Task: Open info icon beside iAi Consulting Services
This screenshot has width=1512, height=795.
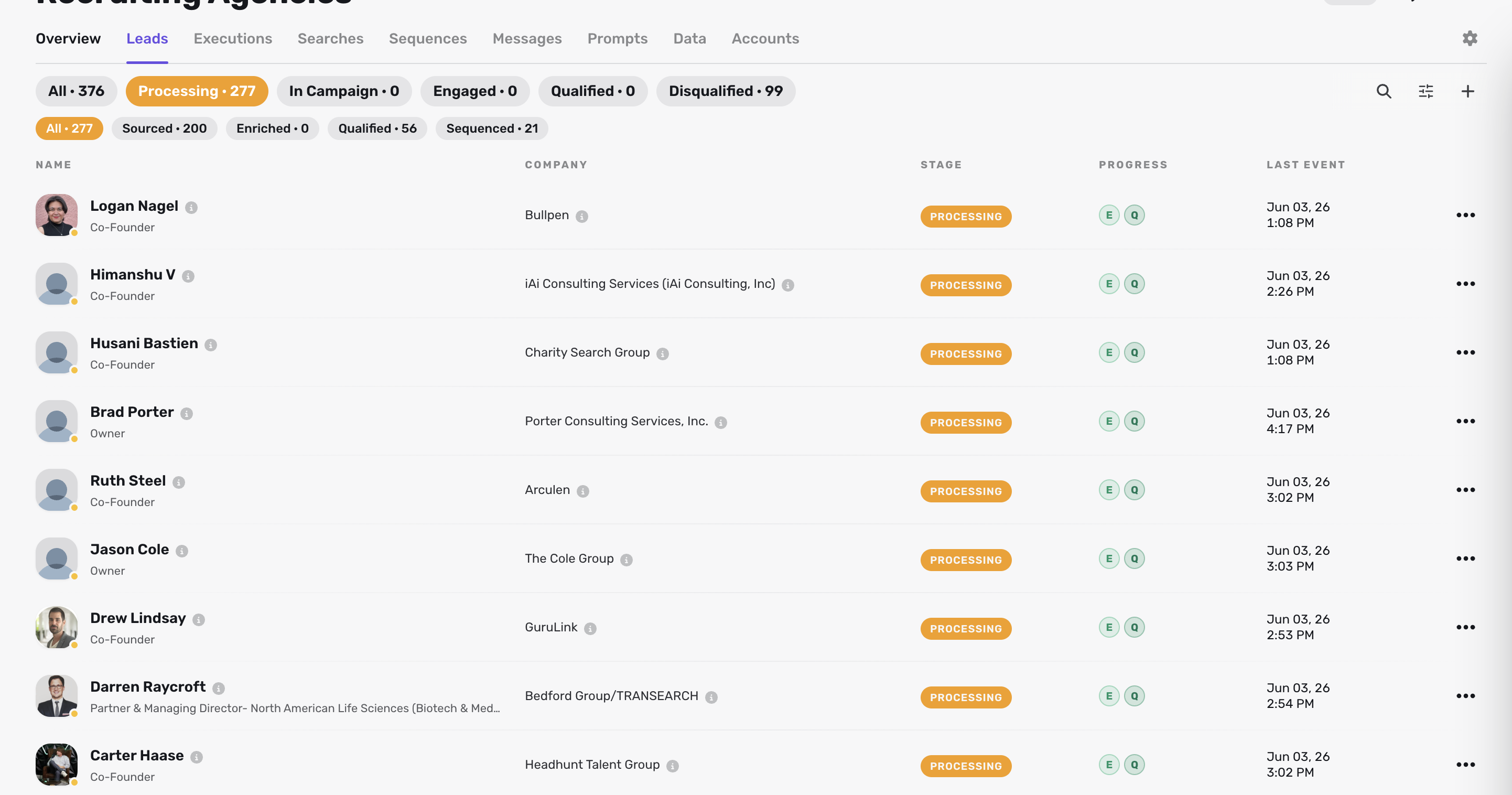Action: click(787, 285)
